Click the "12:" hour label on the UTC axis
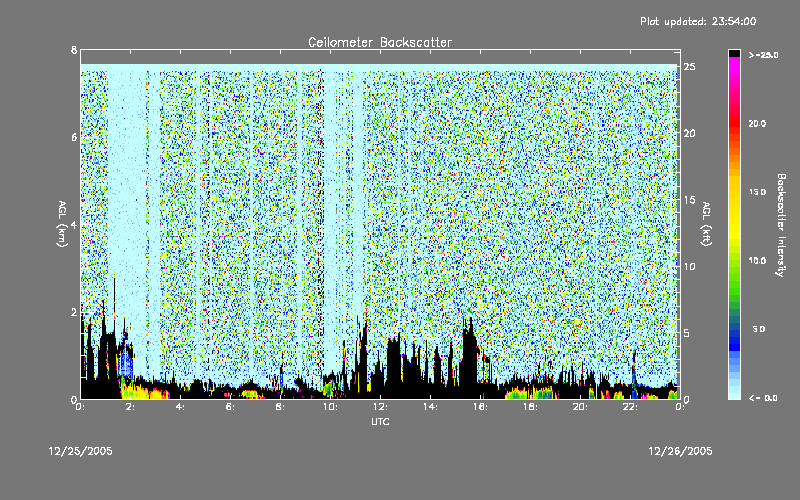 click(x=380, y=407)
